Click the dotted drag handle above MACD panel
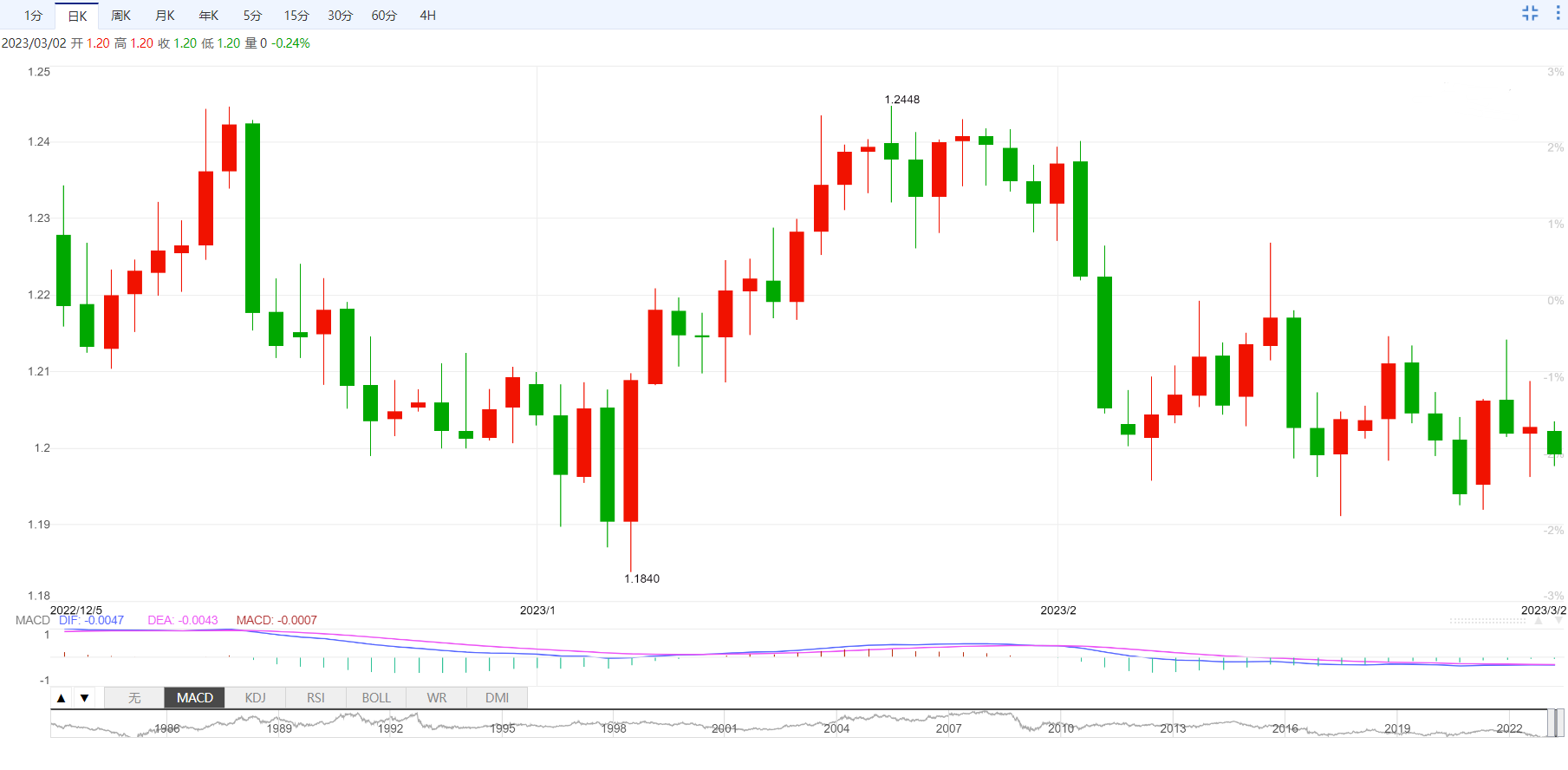Image resolution: width=1568 pixels, height=770 pixels. (1487, 621)
